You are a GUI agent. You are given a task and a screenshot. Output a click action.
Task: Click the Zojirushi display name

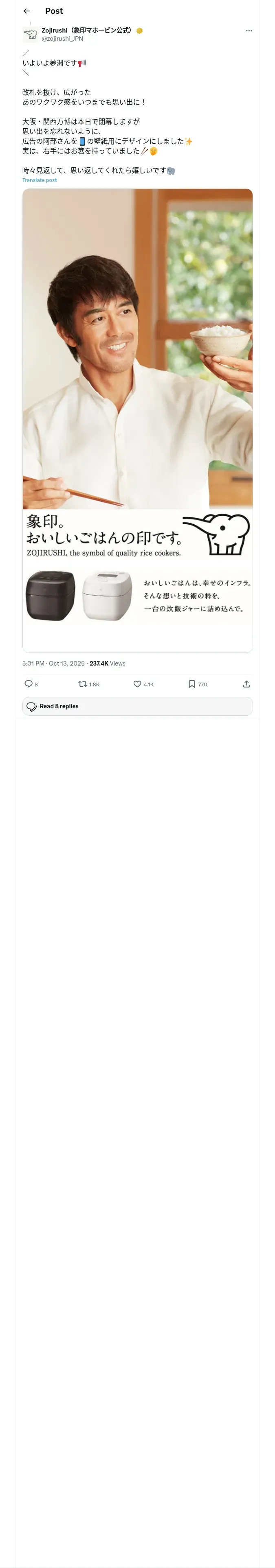pos(87,31)
